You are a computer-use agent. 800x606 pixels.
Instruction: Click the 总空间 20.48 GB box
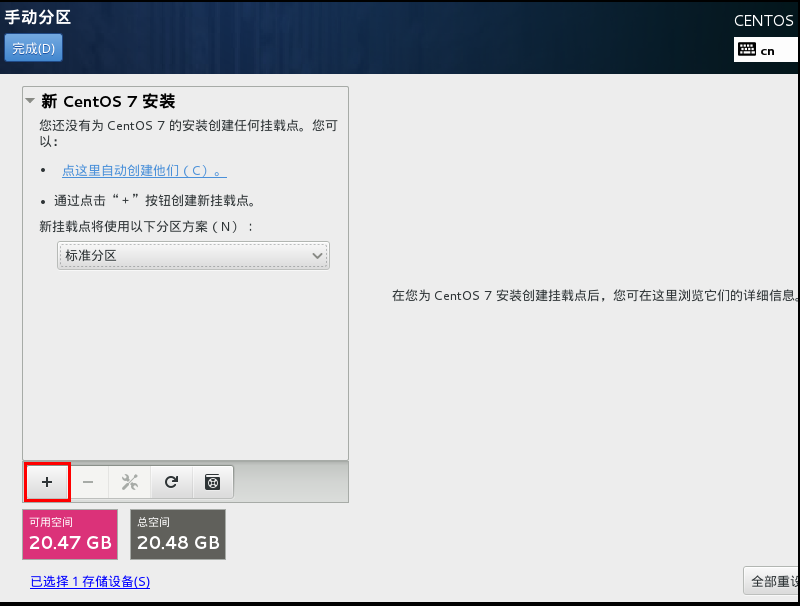click(178, 535)
